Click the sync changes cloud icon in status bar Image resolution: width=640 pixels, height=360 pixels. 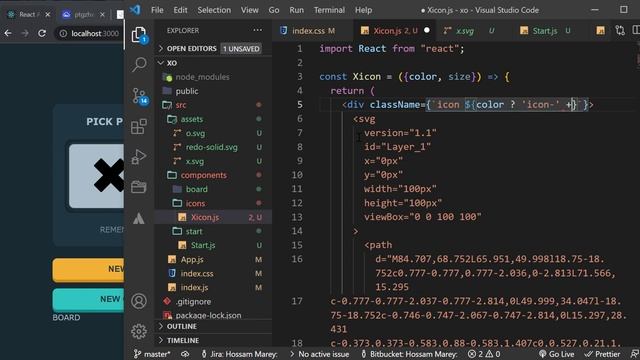click(x=185, y=354)
